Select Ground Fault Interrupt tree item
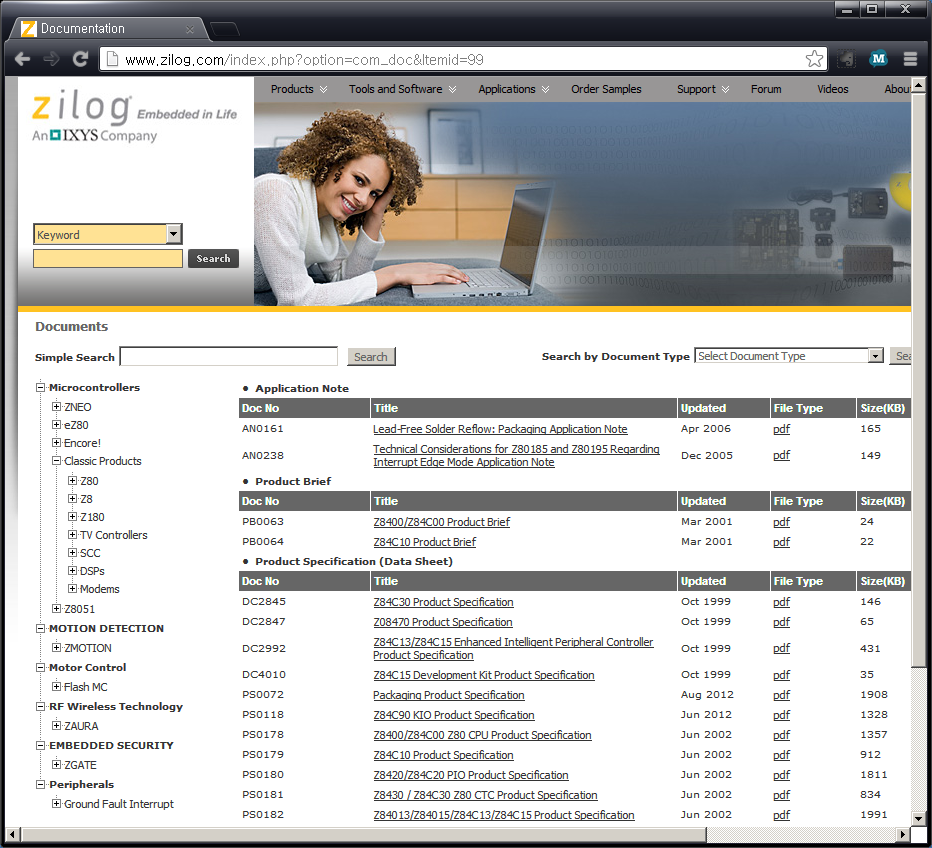Image resolution: width=932 pixels, height=848 pixels. [x=119, y=804]
